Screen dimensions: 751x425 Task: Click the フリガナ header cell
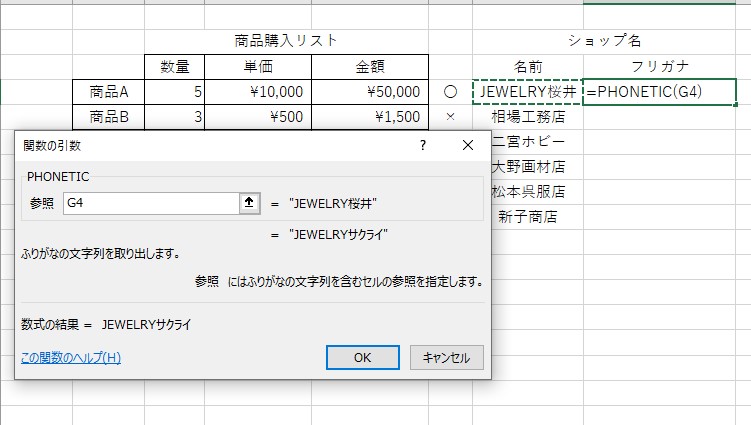pos(659,66)
